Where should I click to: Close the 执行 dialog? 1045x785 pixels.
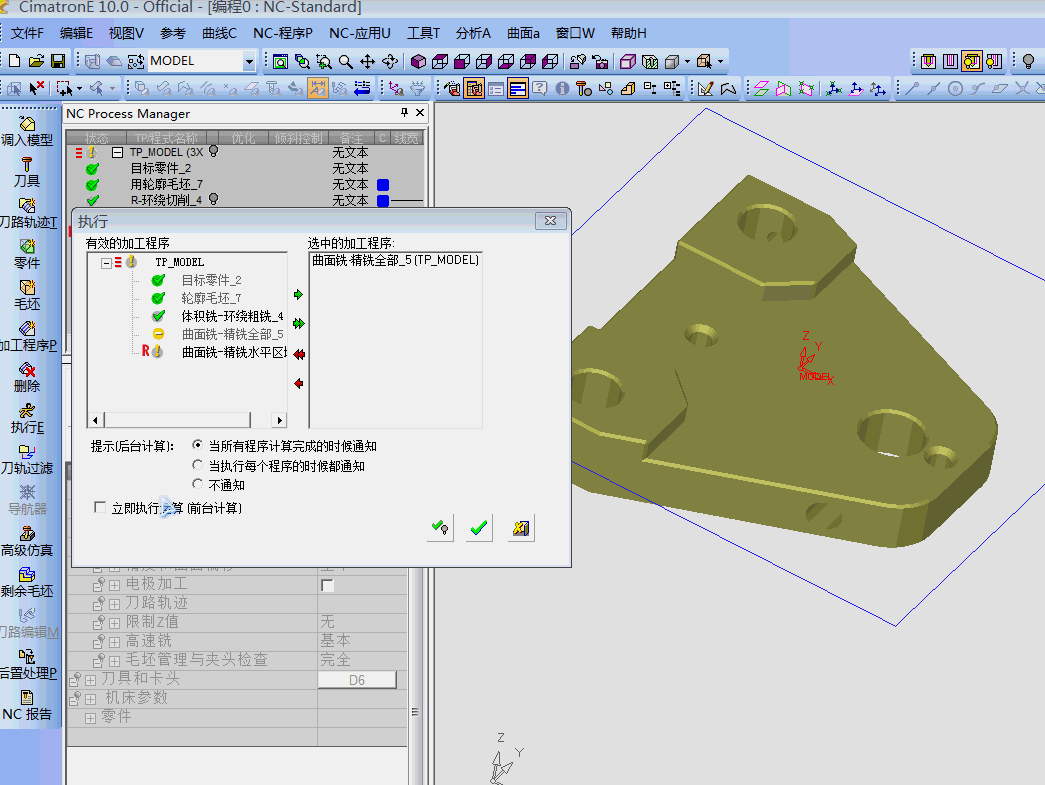[x=551, y=221]
